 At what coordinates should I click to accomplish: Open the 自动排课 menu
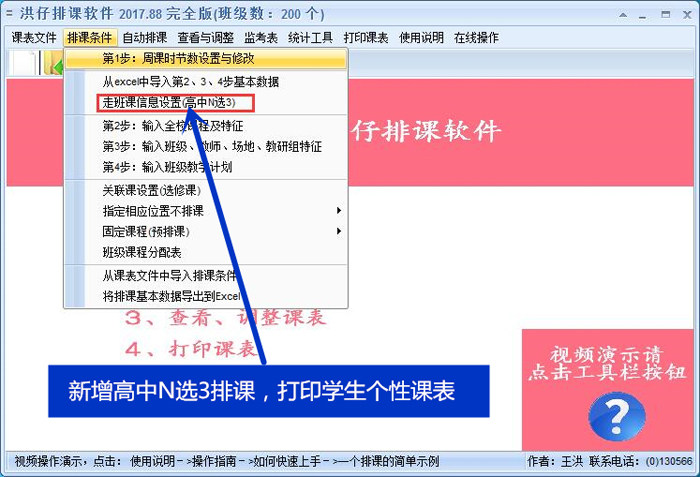tap(145, 38)
